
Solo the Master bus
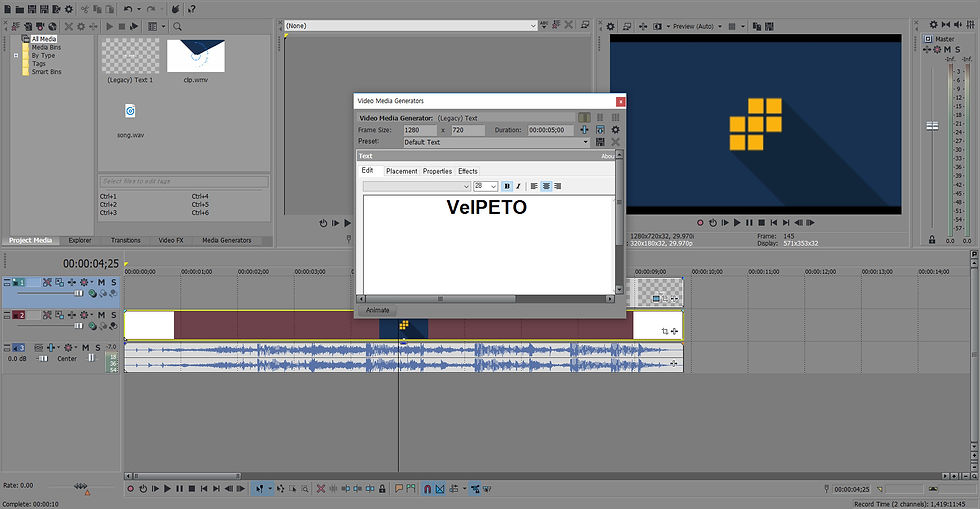957,49
